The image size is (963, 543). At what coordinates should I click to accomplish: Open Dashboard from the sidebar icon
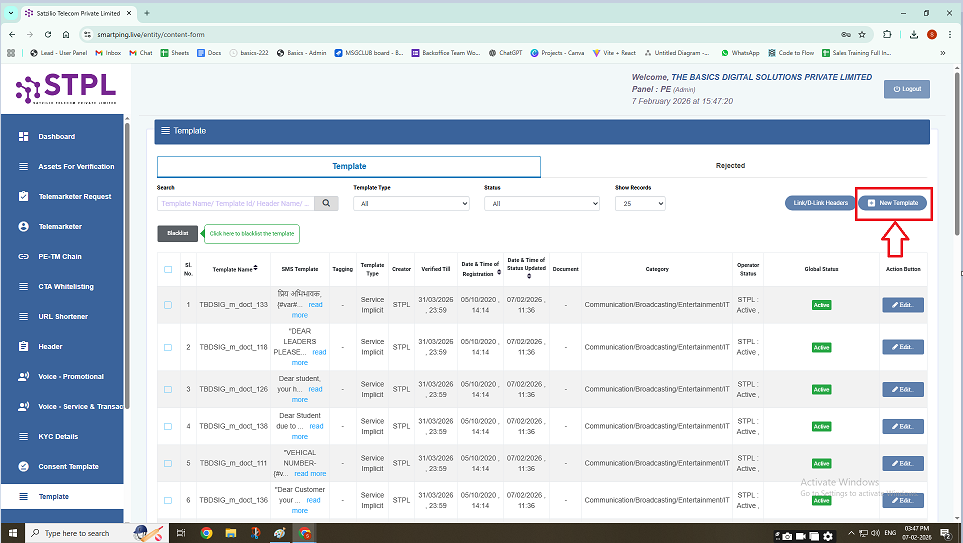tap(24, 137)
